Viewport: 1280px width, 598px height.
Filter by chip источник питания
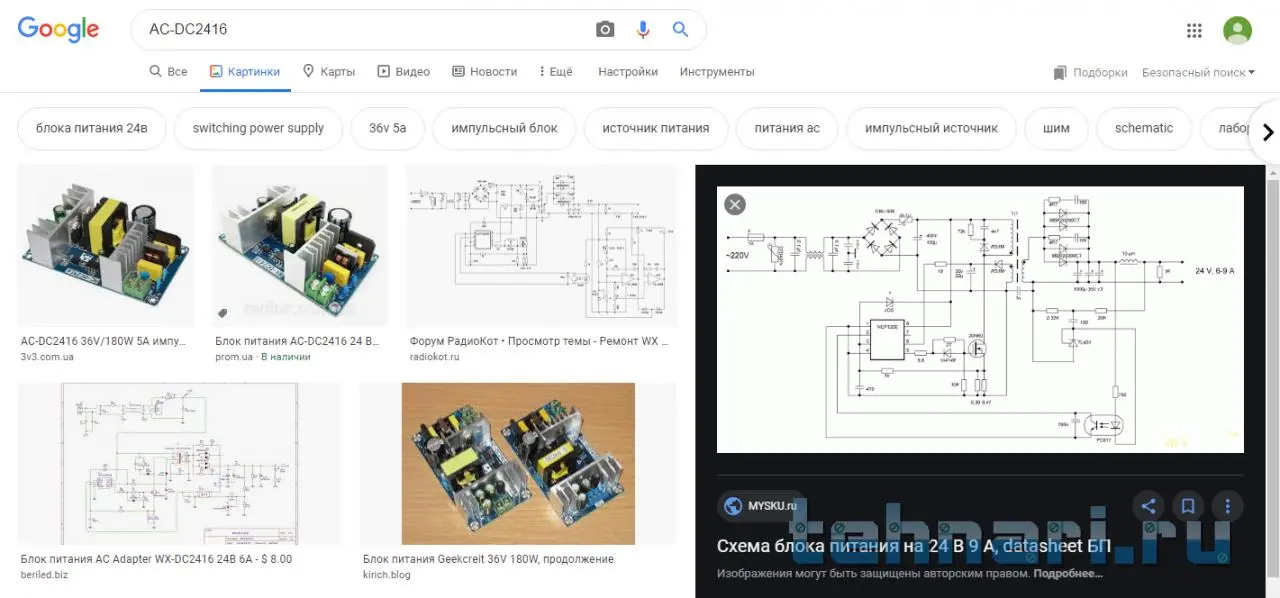656,128
